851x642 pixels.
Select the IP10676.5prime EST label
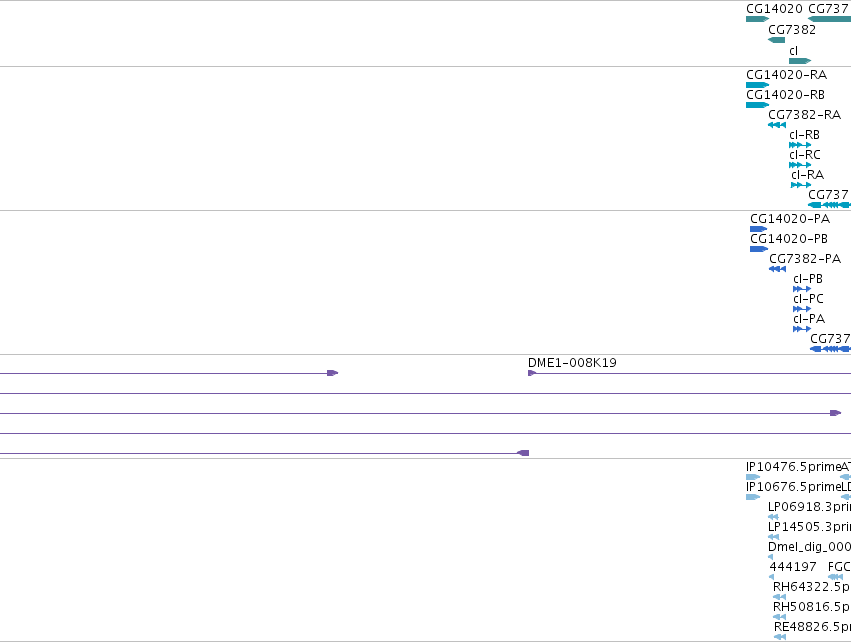[793, 487]
